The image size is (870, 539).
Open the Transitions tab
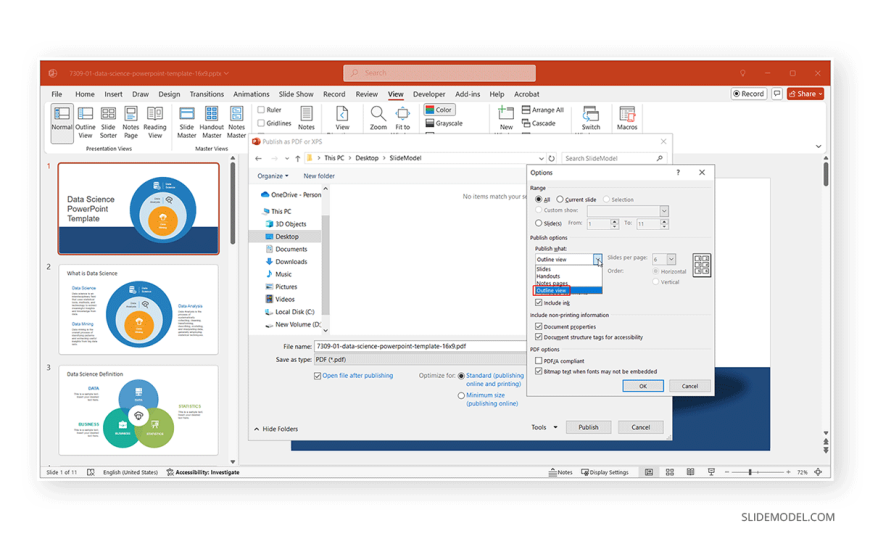(x=206, y=94)
